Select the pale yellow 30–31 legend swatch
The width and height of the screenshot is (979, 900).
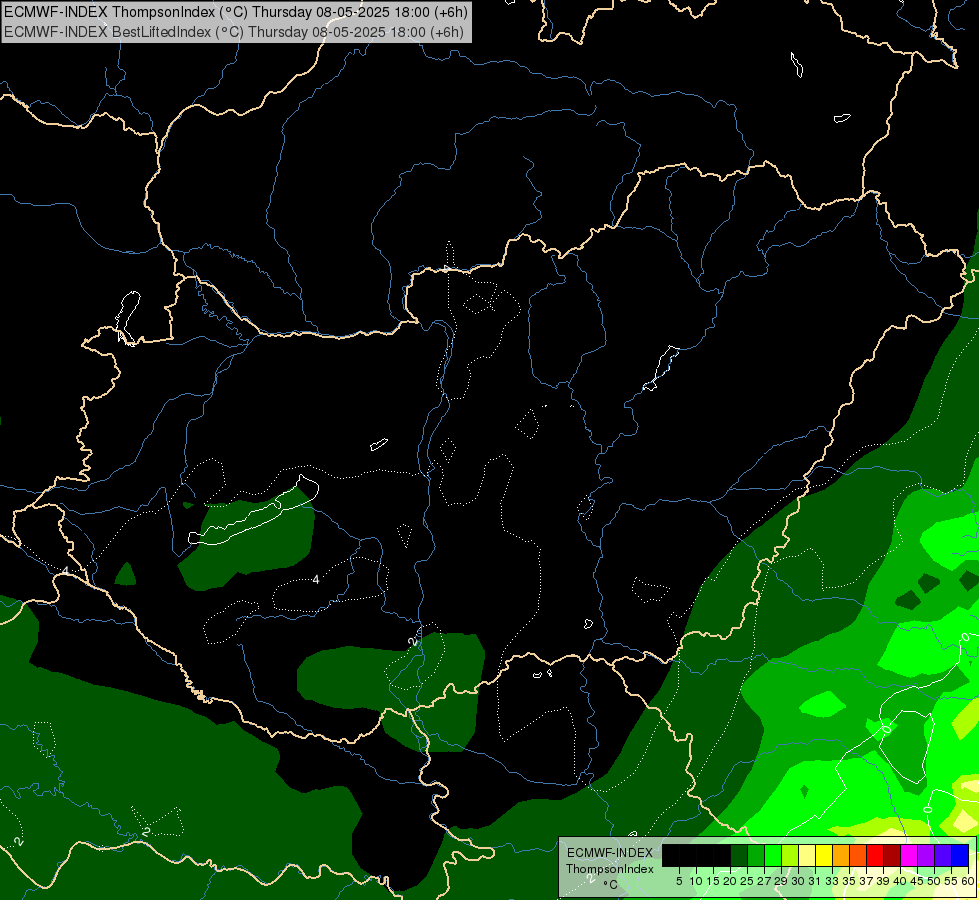click(807, 855)
